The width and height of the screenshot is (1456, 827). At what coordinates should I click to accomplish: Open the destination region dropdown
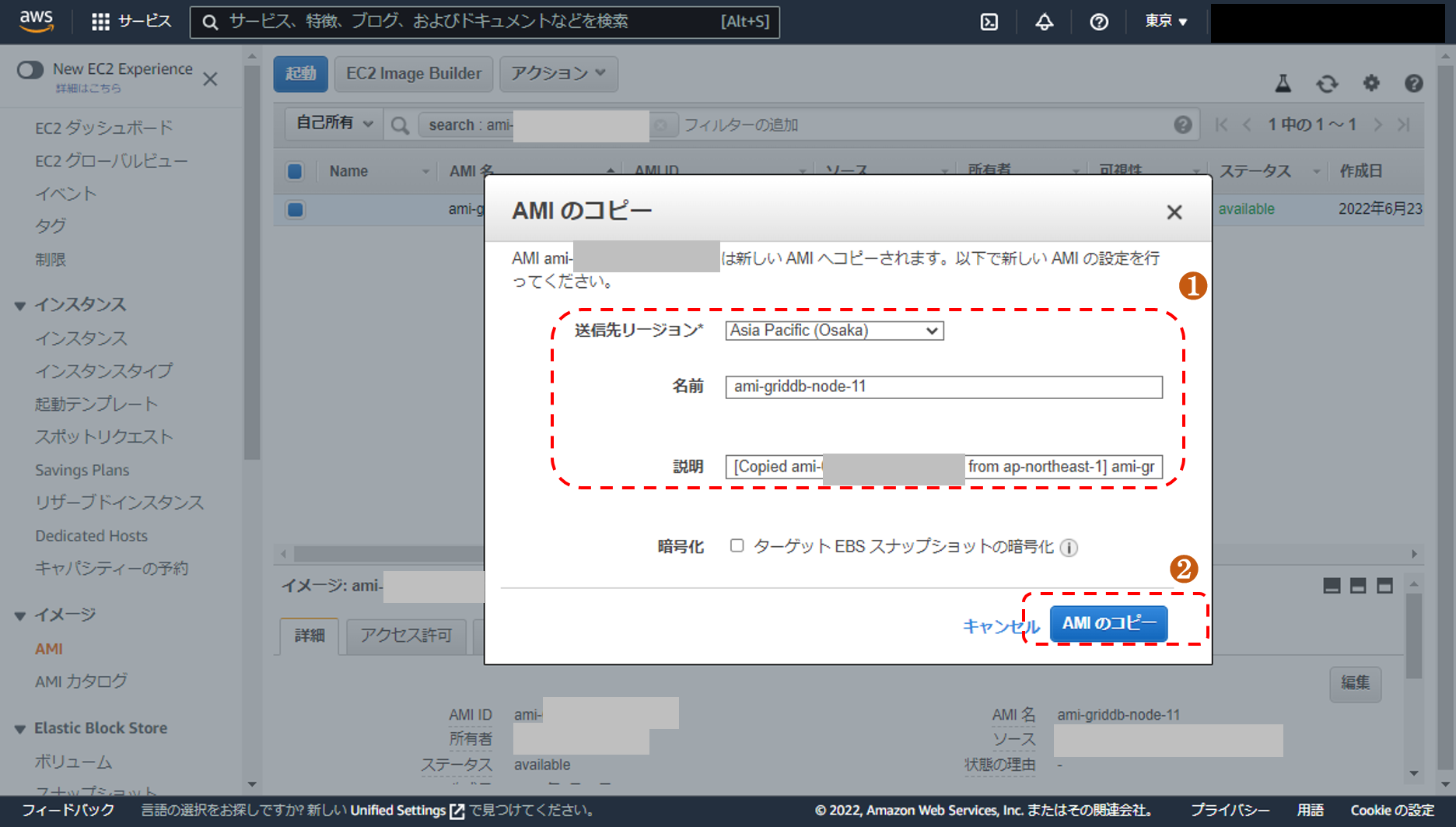pyautogui.click(x=834, y=331)
